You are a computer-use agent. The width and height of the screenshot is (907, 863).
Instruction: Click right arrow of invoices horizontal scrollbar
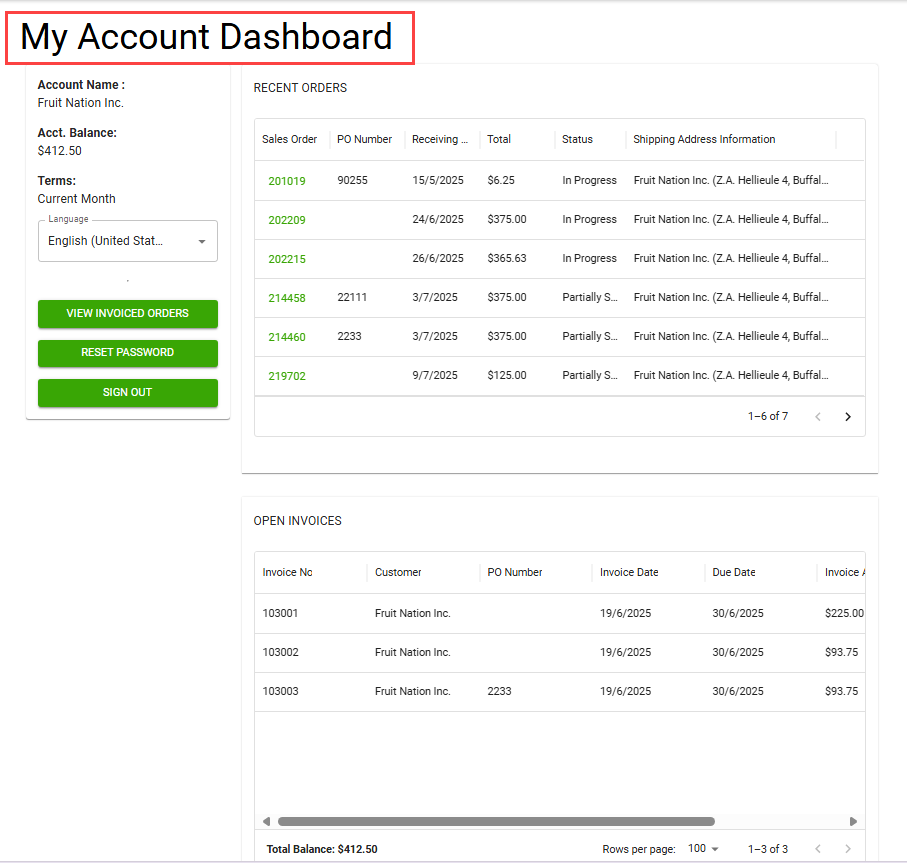pyautogui.click(x=853, y=821)
